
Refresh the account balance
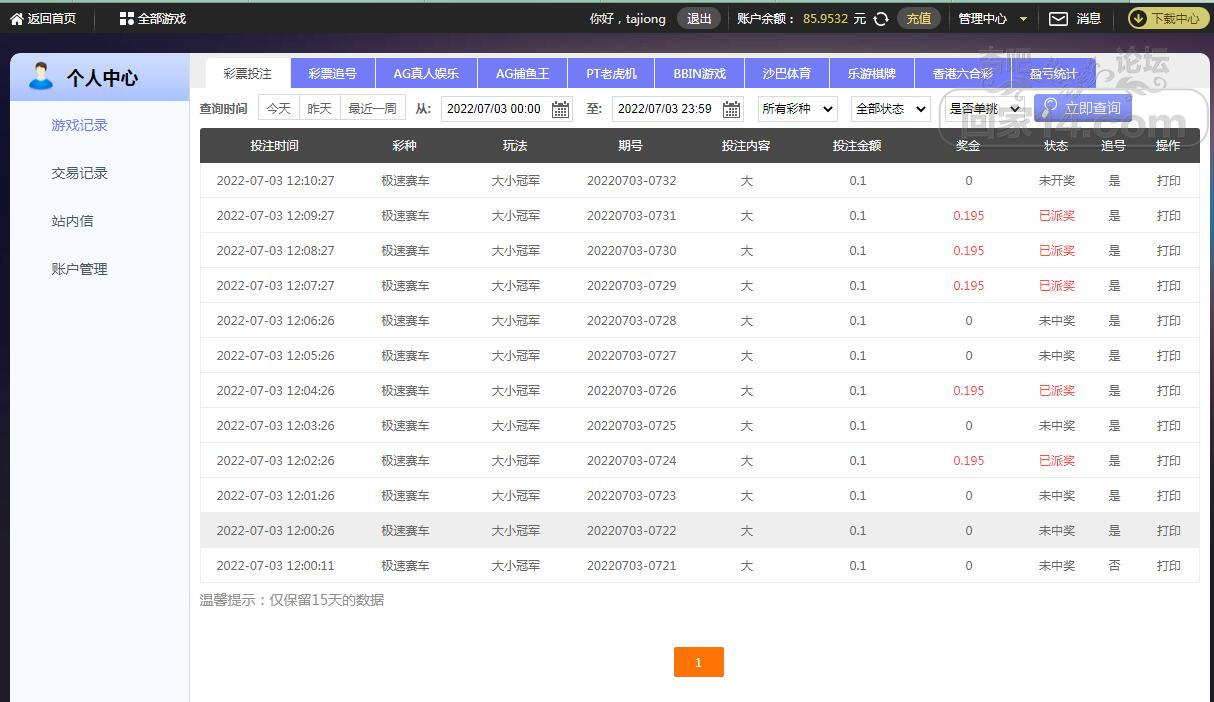(881, 19)
